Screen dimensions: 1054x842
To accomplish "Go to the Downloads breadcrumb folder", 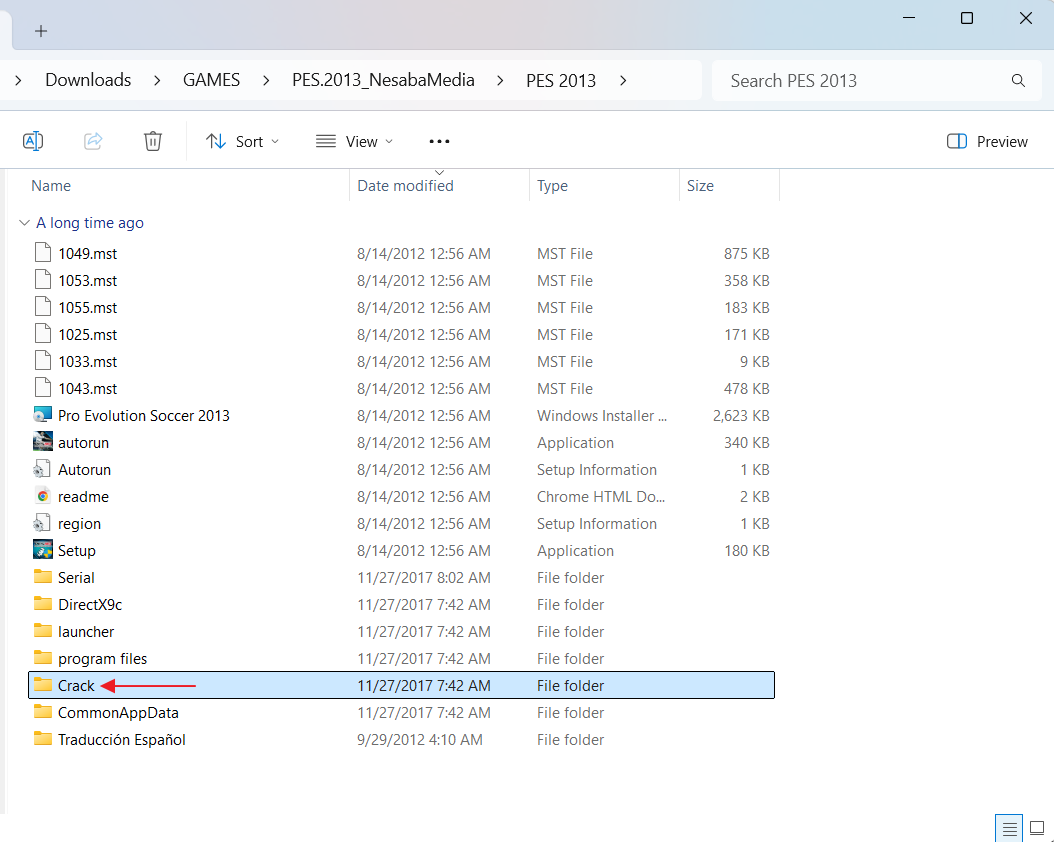I will [x=88, y=80].
